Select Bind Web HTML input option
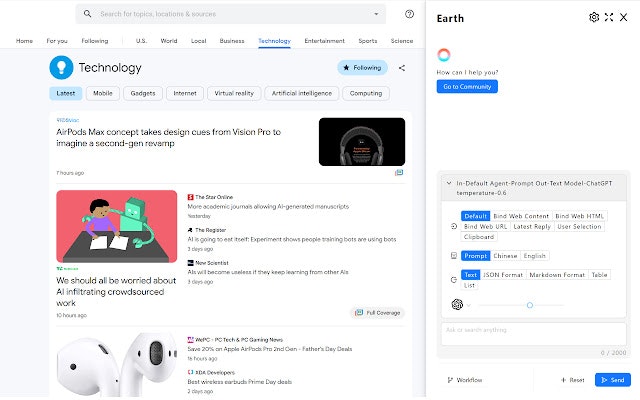The height and width of the screenshot is (400, 640). 579,216
